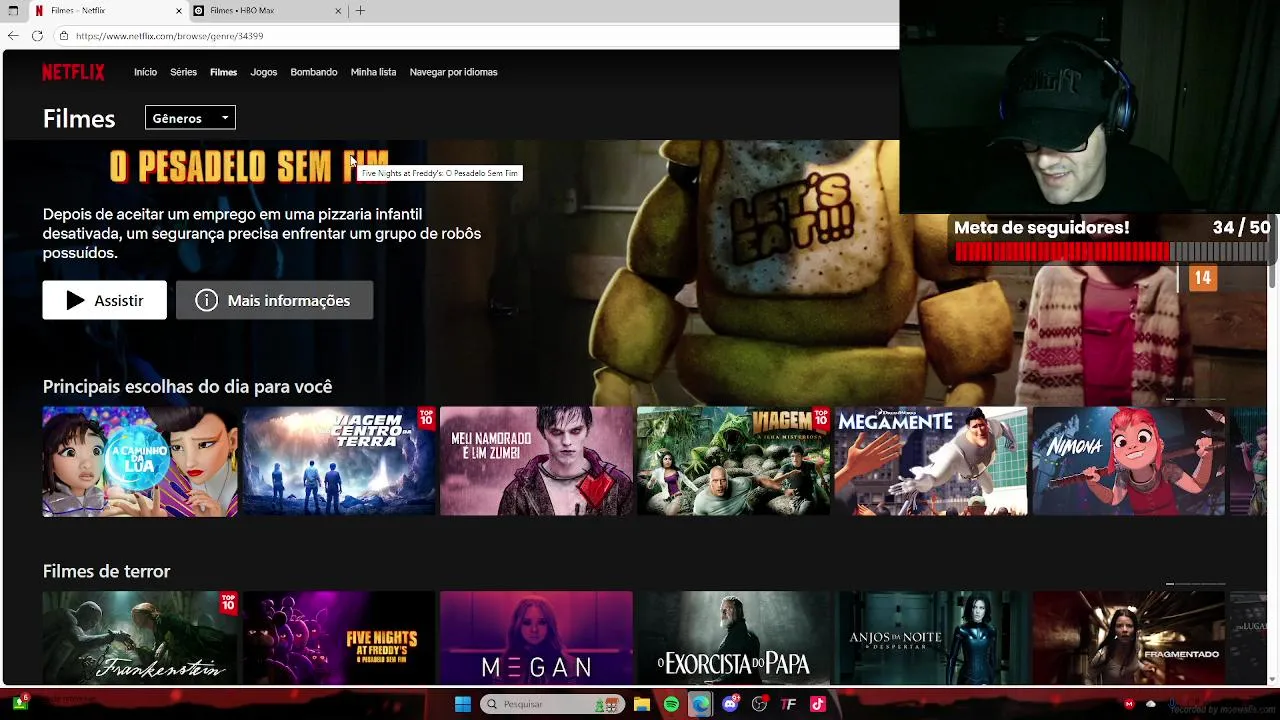This screenshot has width=1280, height=720.
Task: Open Viagem 2: A Ilha Misteriosa thumbnail
Action: tap(734, 461)
